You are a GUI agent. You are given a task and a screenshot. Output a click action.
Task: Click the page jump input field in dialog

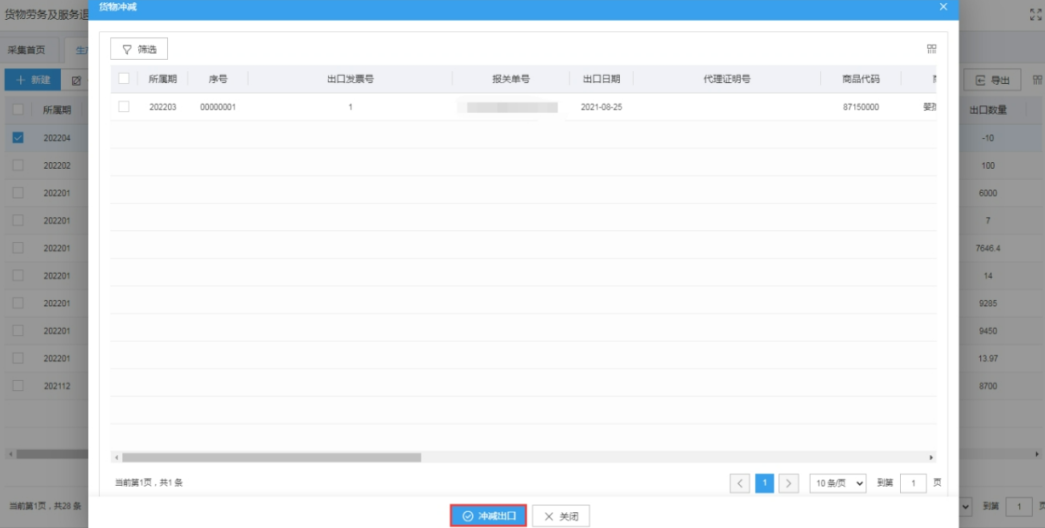click(x=912, y=483)
